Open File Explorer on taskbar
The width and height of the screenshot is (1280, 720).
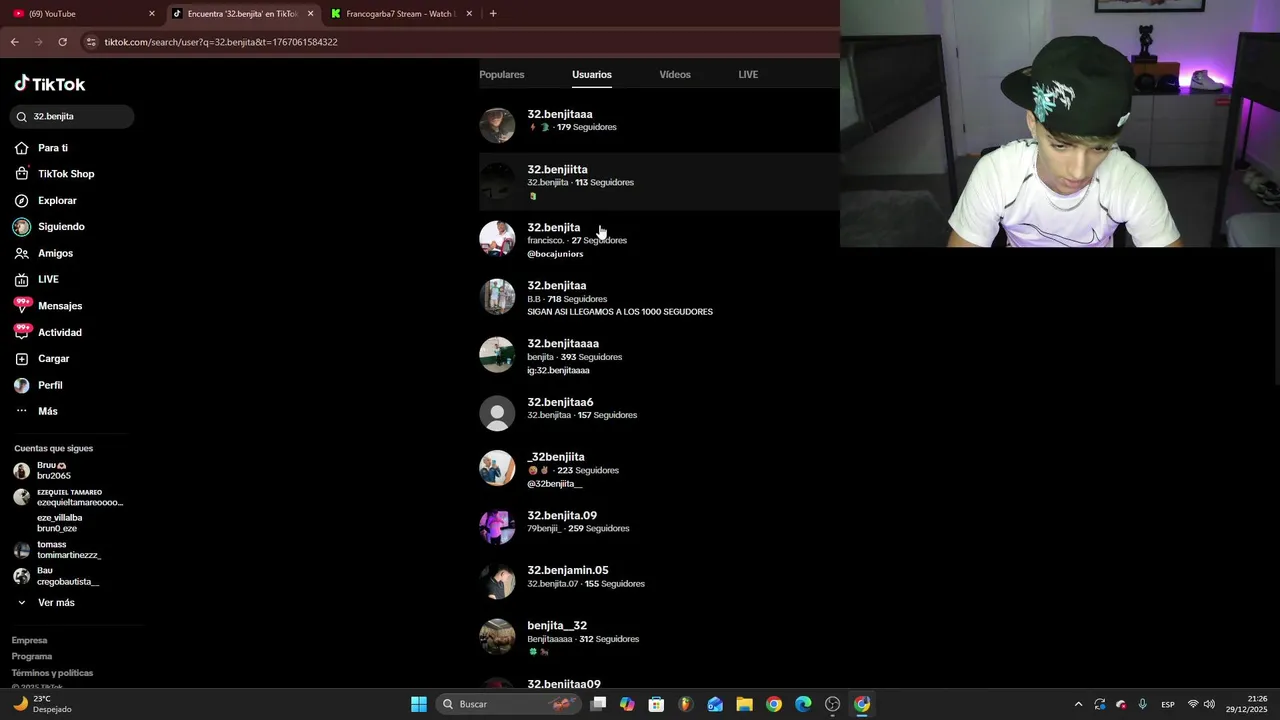(744, 704)
